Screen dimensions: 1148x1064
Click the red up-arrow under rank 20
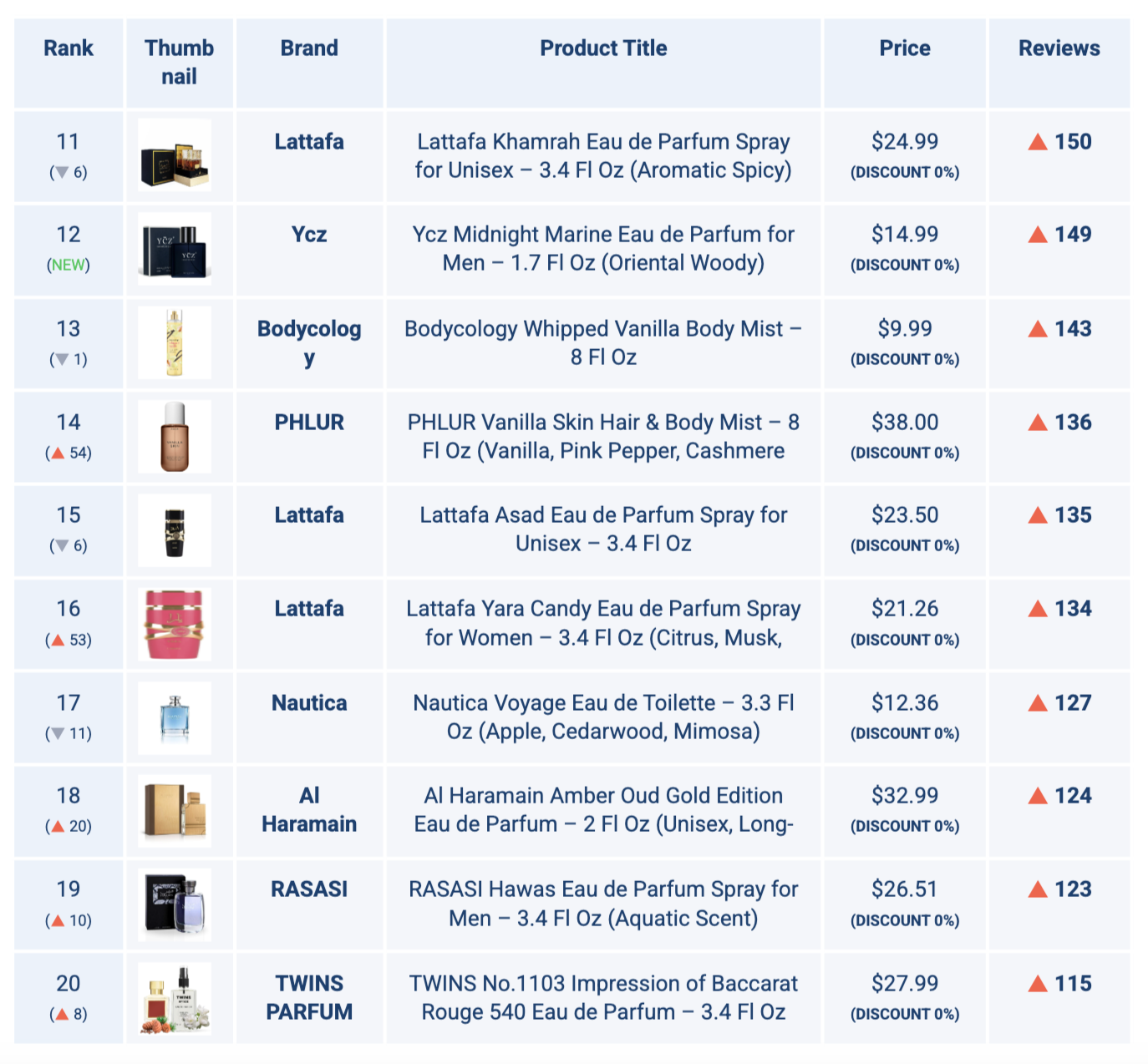click(61, 1015)
